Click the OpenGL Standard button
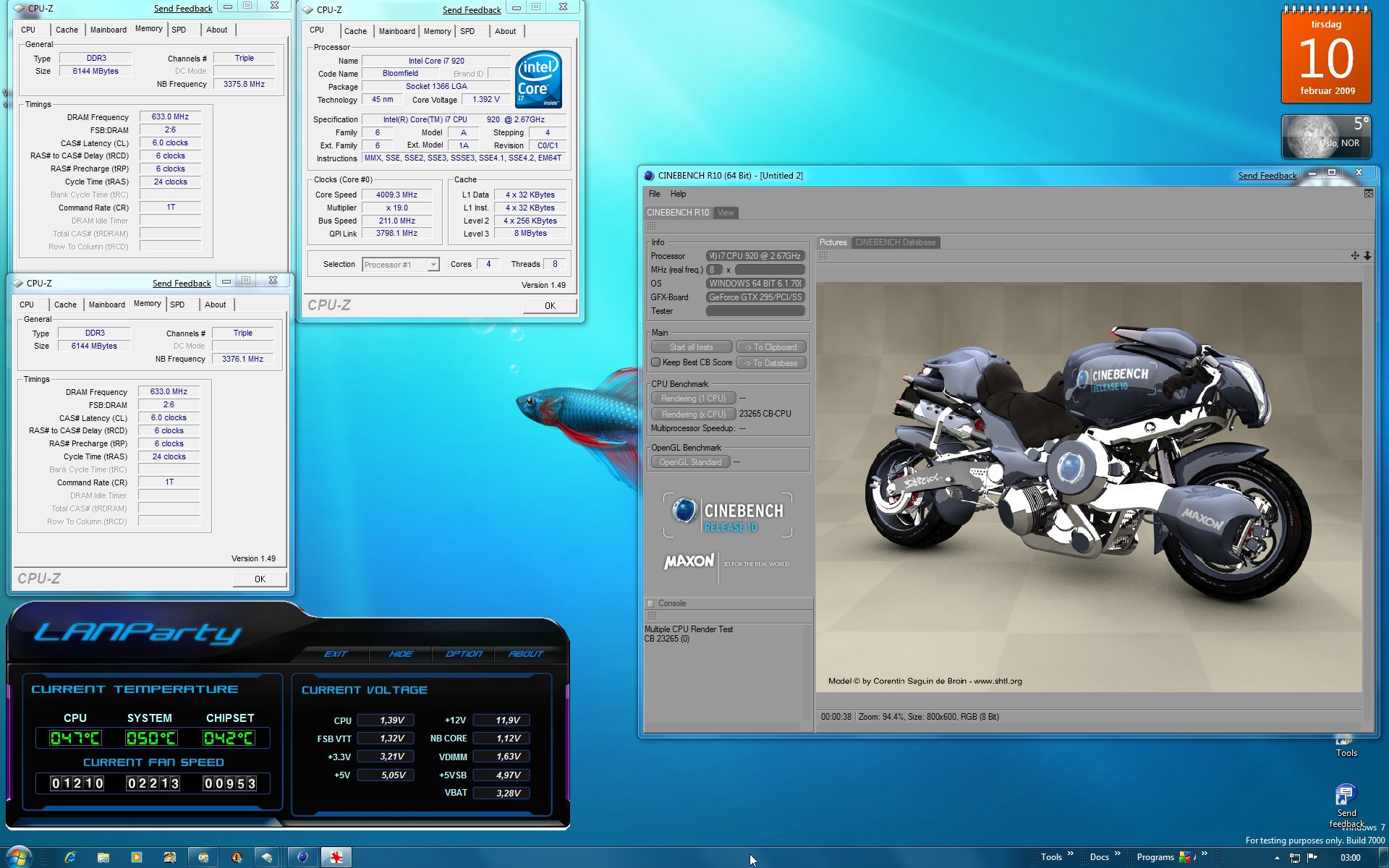This screenshot has height=868, width=1389. click(690, 462)
